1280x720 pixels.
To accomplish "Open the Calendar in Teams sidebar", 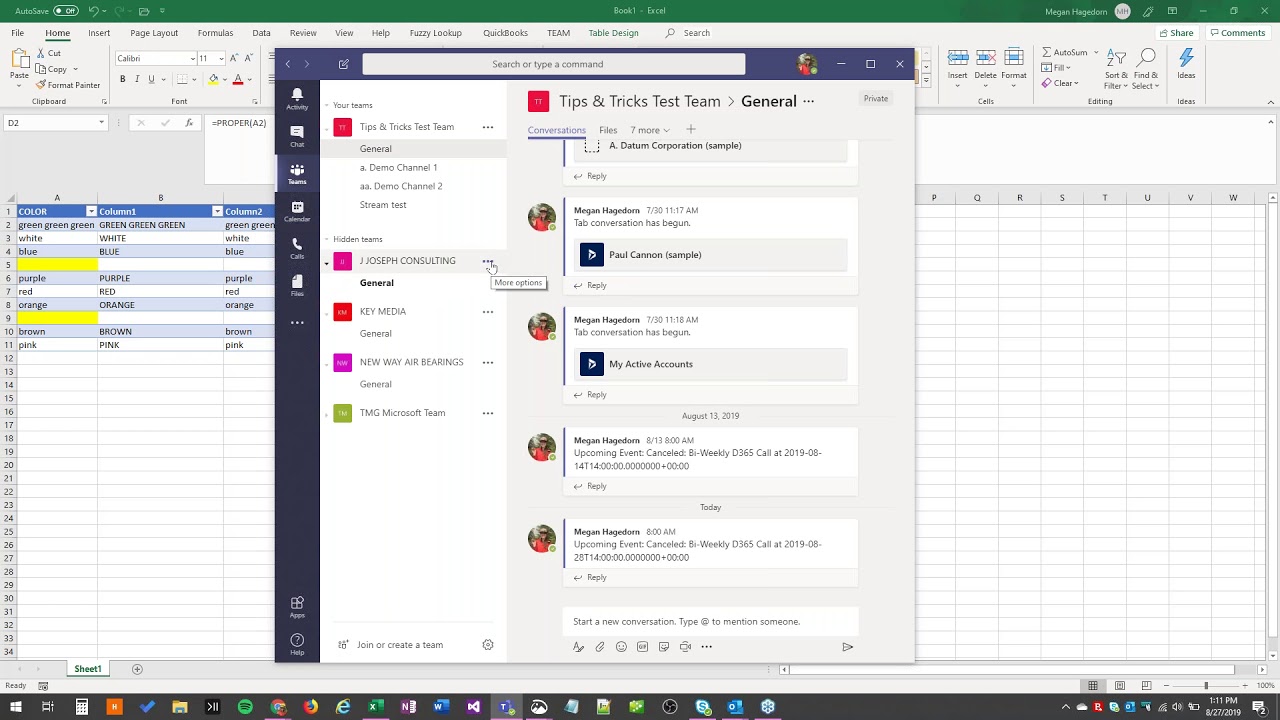I will tap(297, 211).
